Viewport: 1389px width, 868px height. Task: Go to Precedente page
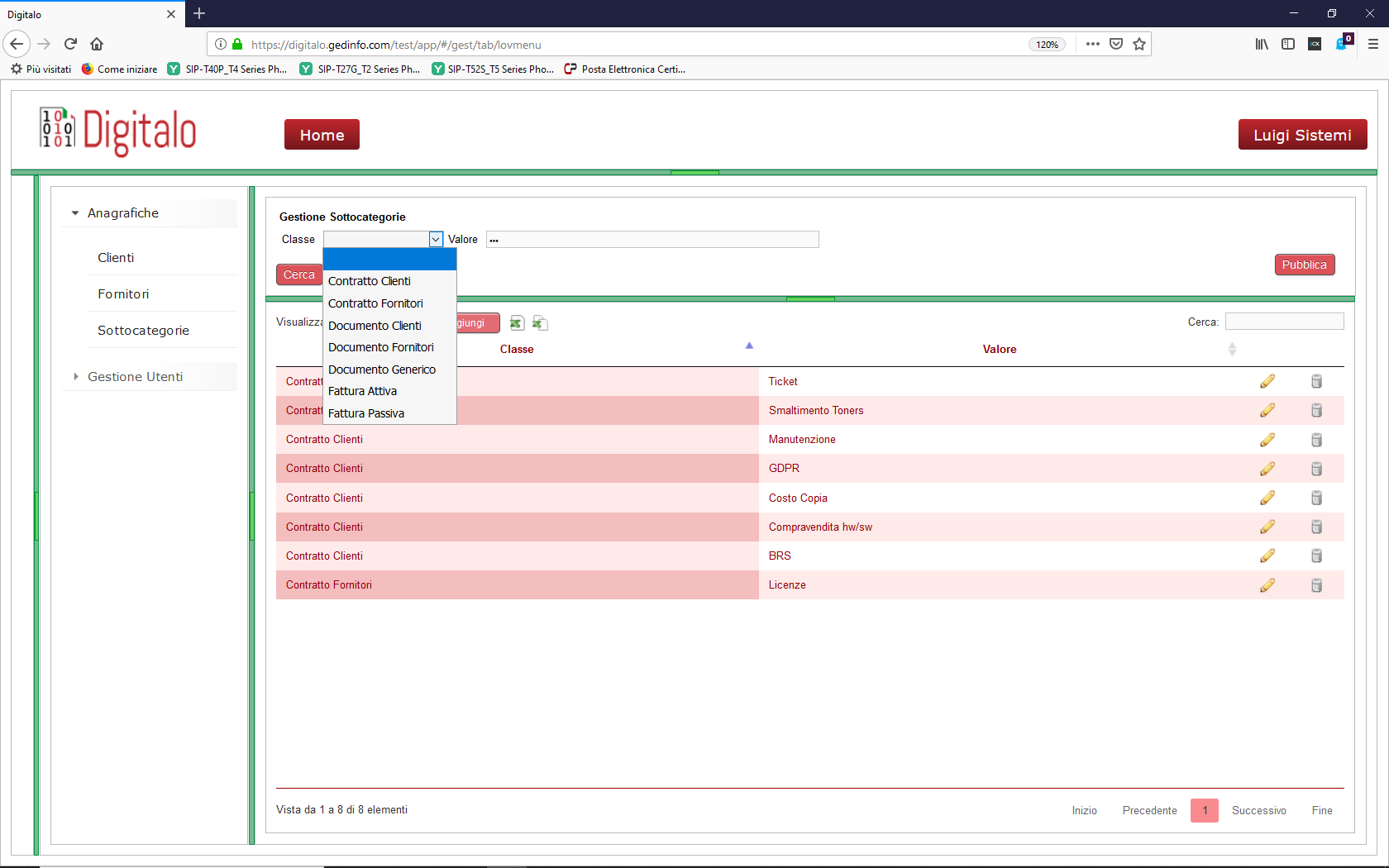(1149, 811)
